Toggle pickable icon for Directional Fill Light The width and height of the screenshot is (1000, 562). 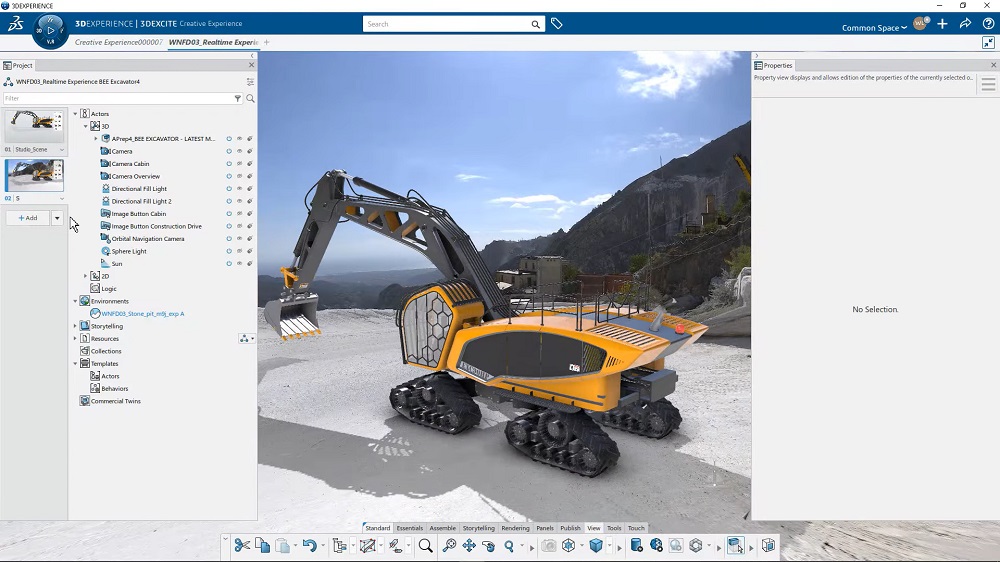(249, 189)
